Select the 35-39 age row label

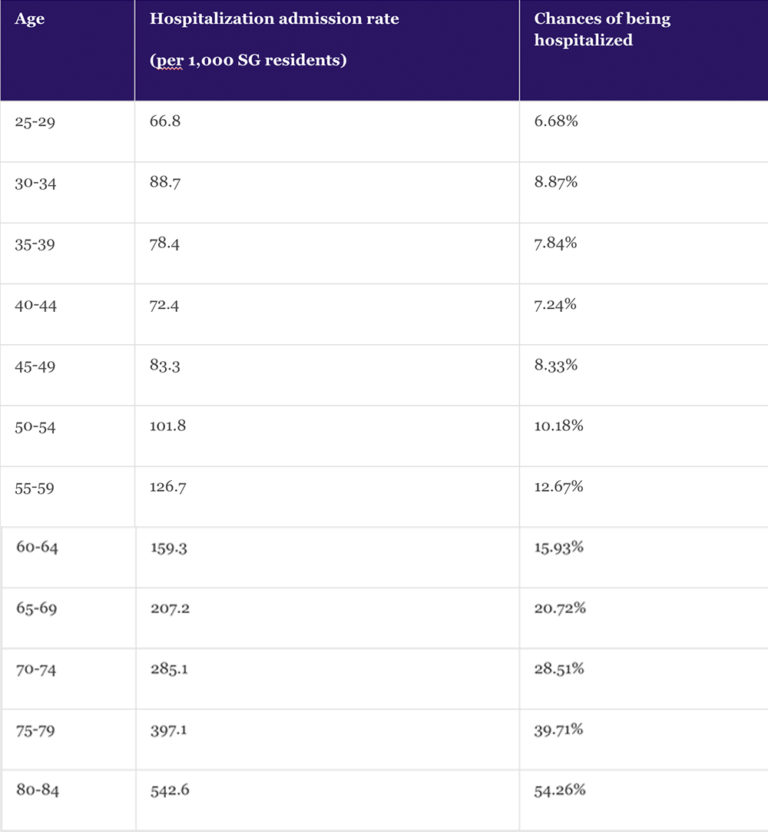pos(36,244)
